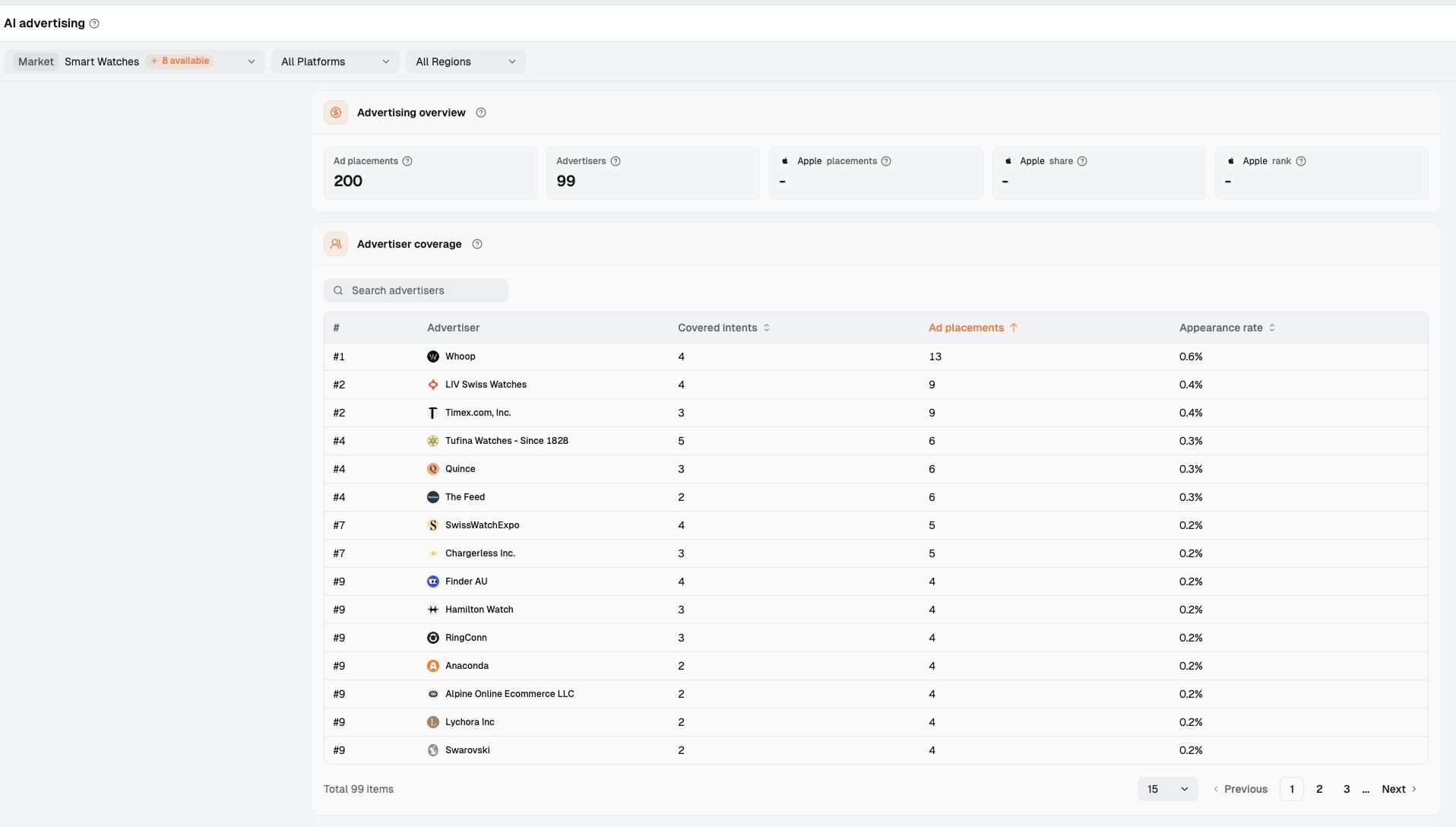Open the Market Smart Watches dropdown
Screen dimensions: 1456x827
coord(135,62)
